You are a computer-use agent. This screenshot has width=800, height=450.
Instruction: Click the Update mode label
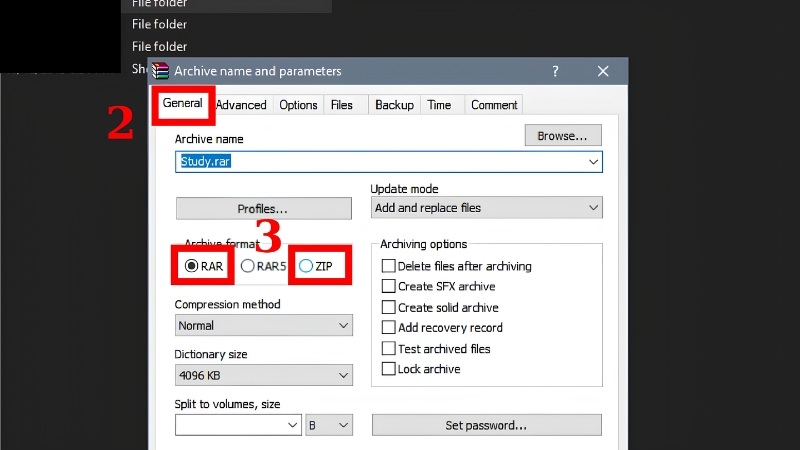coord(404,189)
